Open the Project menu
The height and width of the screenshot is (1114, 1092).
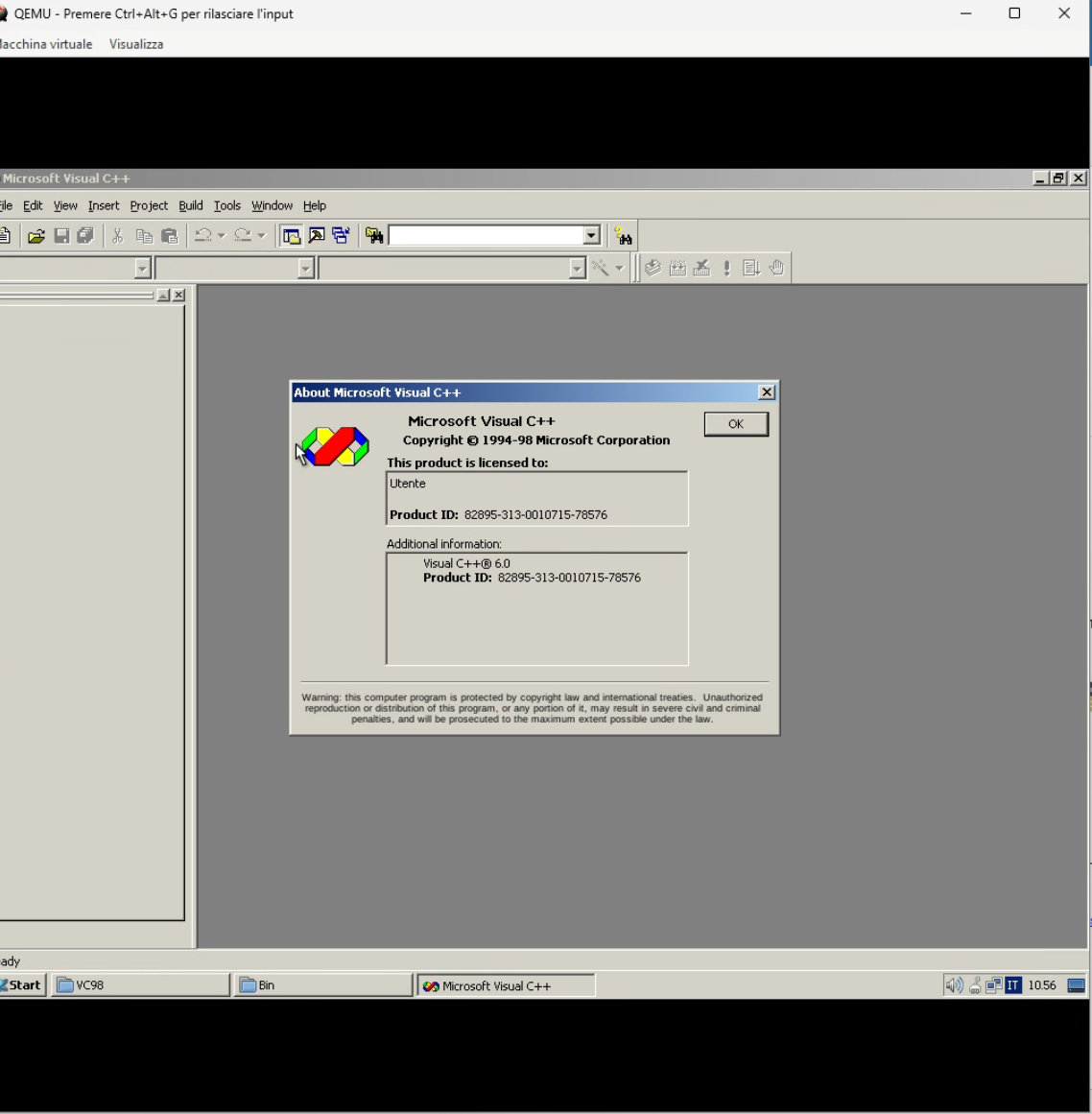pyautogui.click(x=149, y=206)
